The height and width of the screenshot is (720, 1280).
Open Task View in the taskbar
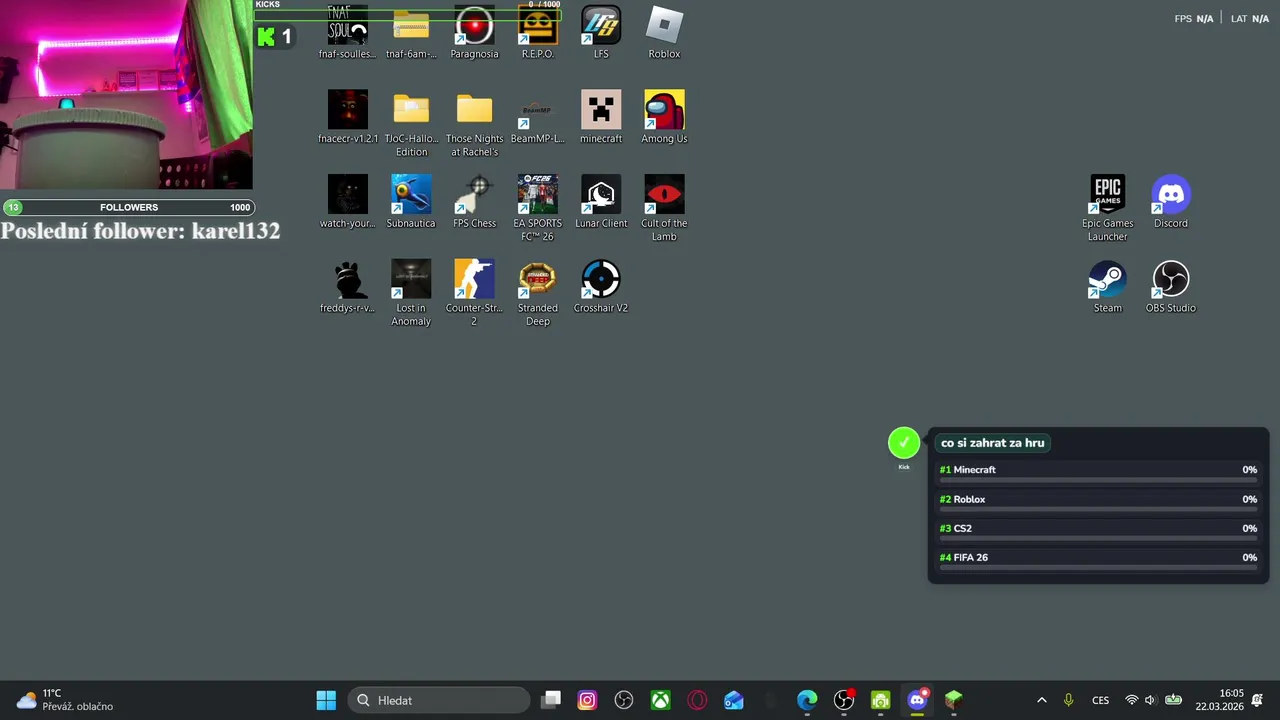point(551,700)
